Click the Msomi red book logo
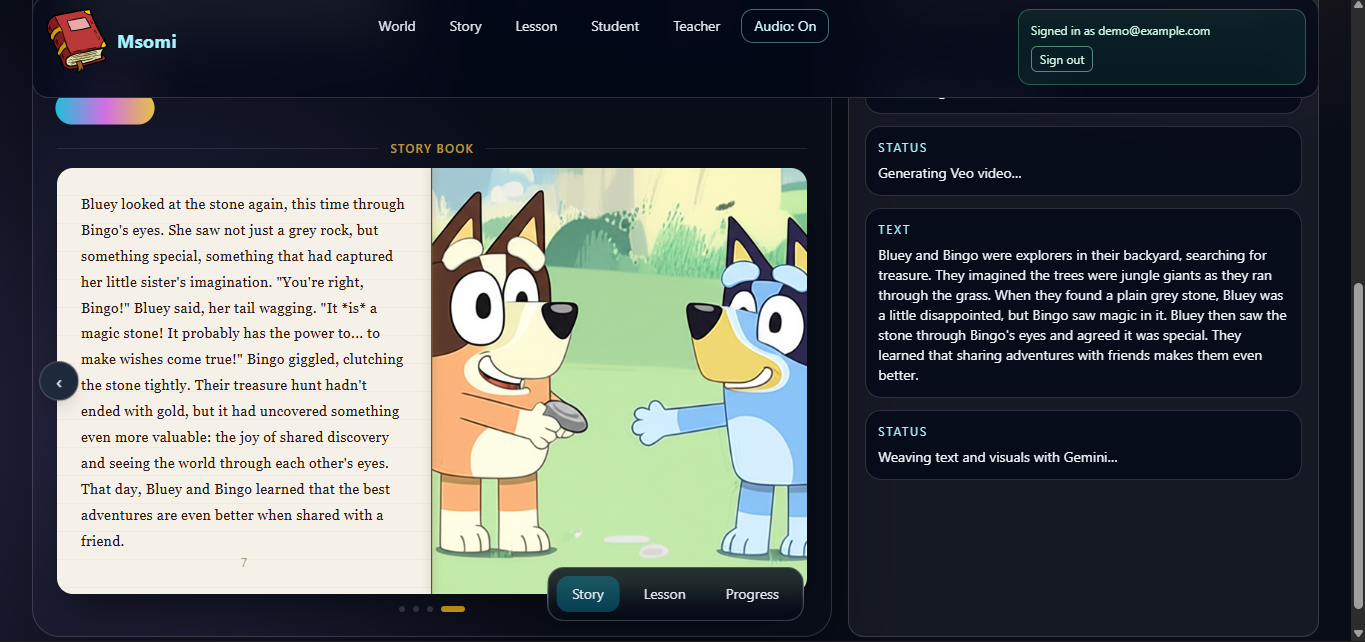Screen dimensions: 1365x642 click(77, 40)
